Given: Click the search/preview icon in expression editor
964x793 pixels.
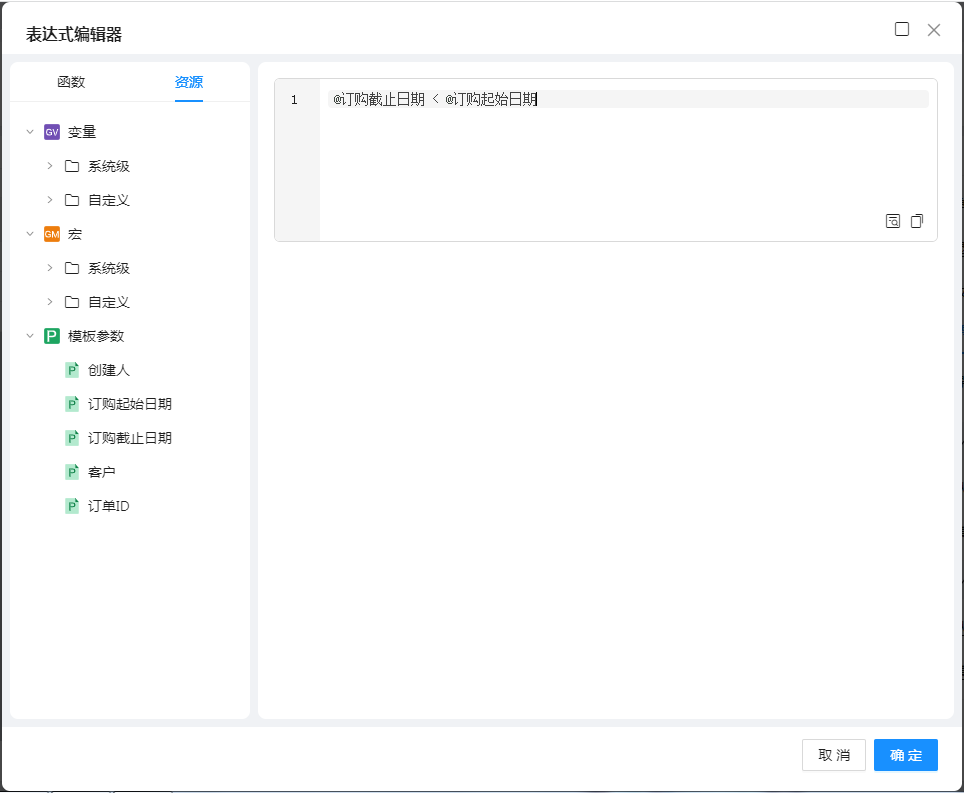Looking at the screenshot, I should pyautogui.click(x=893, y=221).
